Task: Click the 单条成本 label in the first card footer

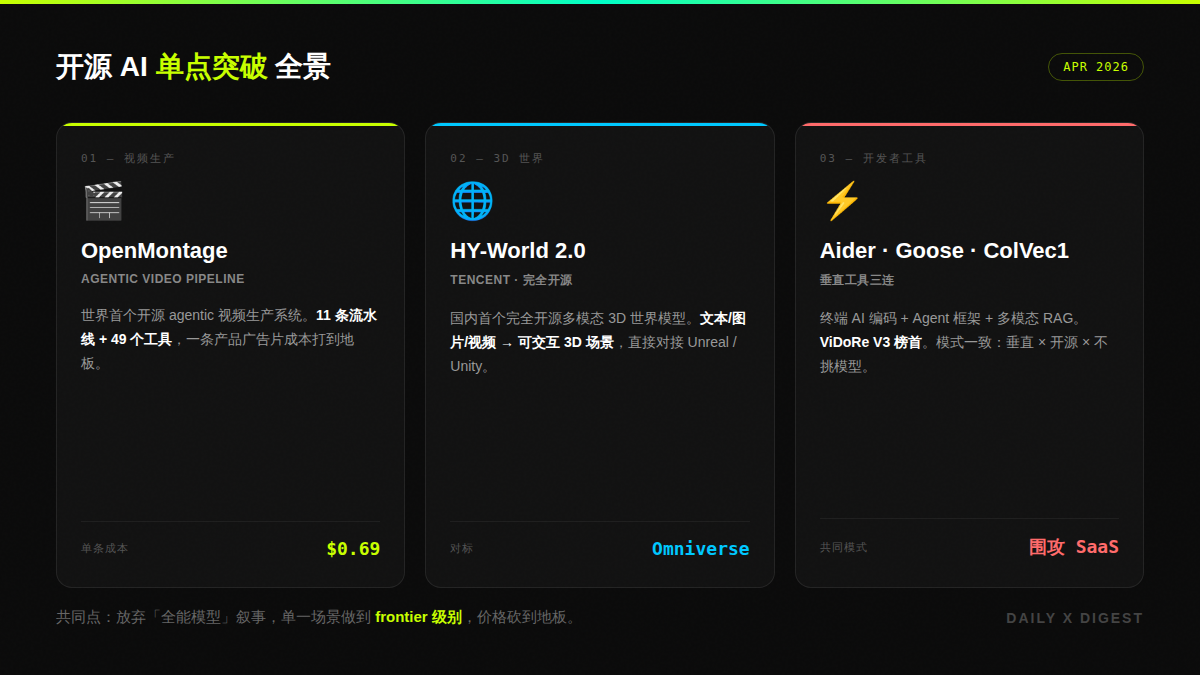Action: click(105, 548)
